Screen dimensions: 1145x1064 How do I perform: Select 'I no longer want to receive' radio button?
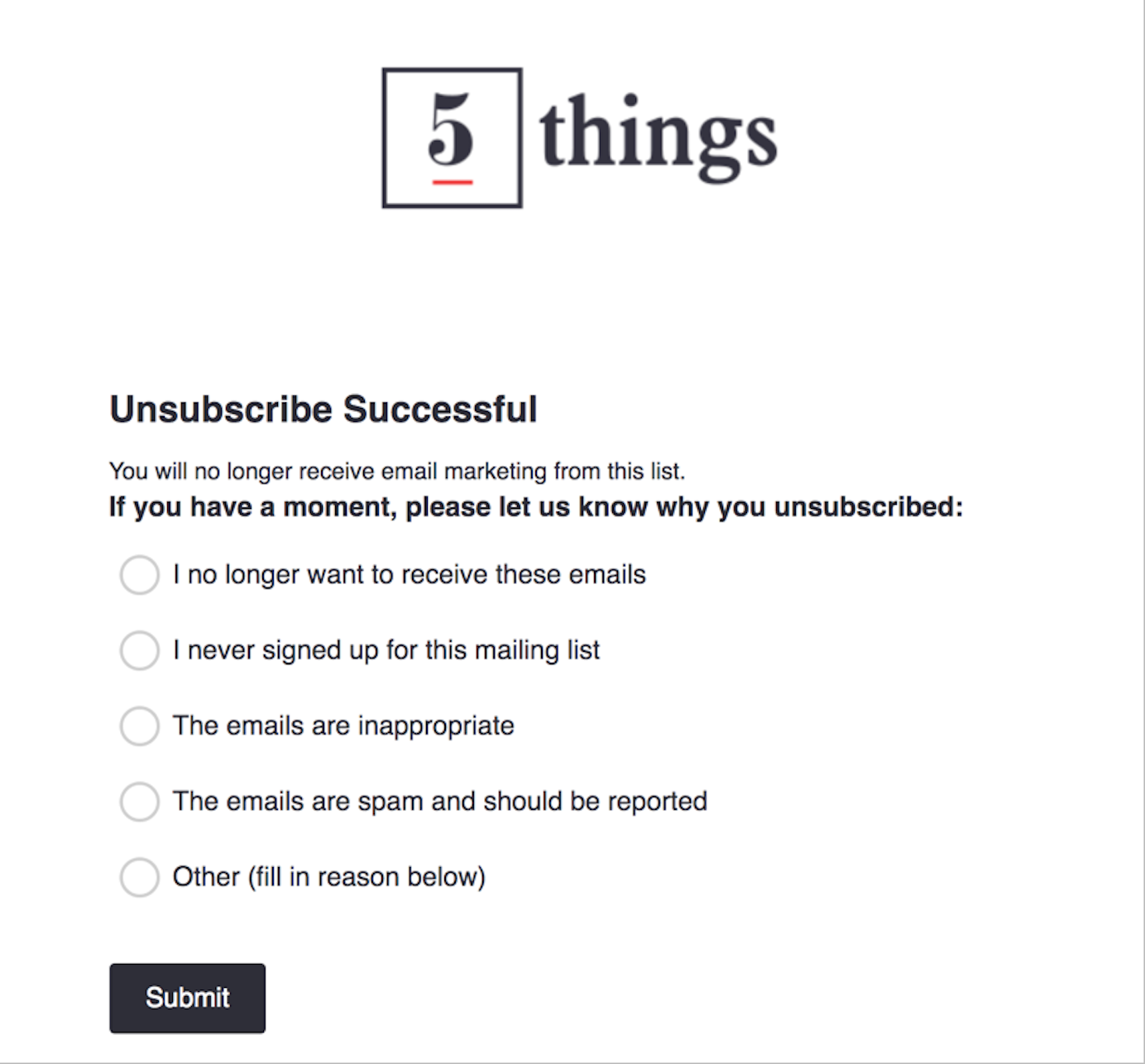point(140,575)
